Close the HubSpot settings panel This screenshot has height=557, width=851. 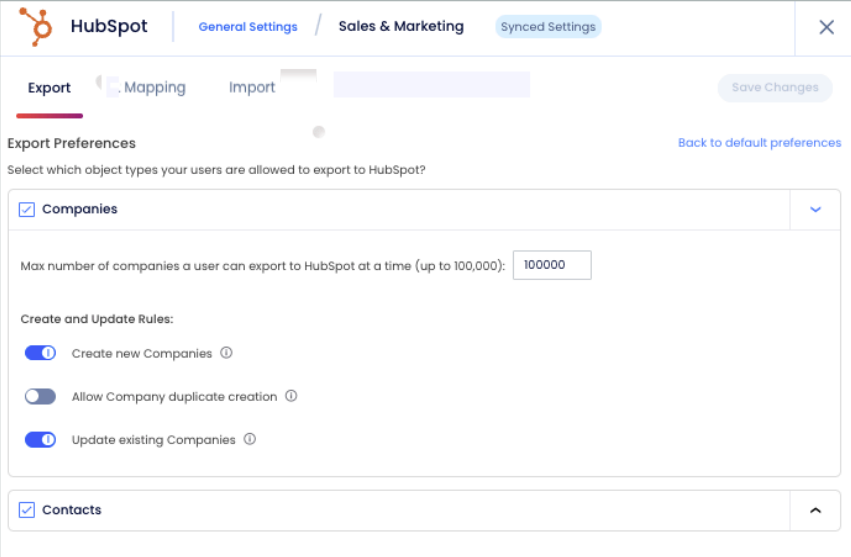826,28
